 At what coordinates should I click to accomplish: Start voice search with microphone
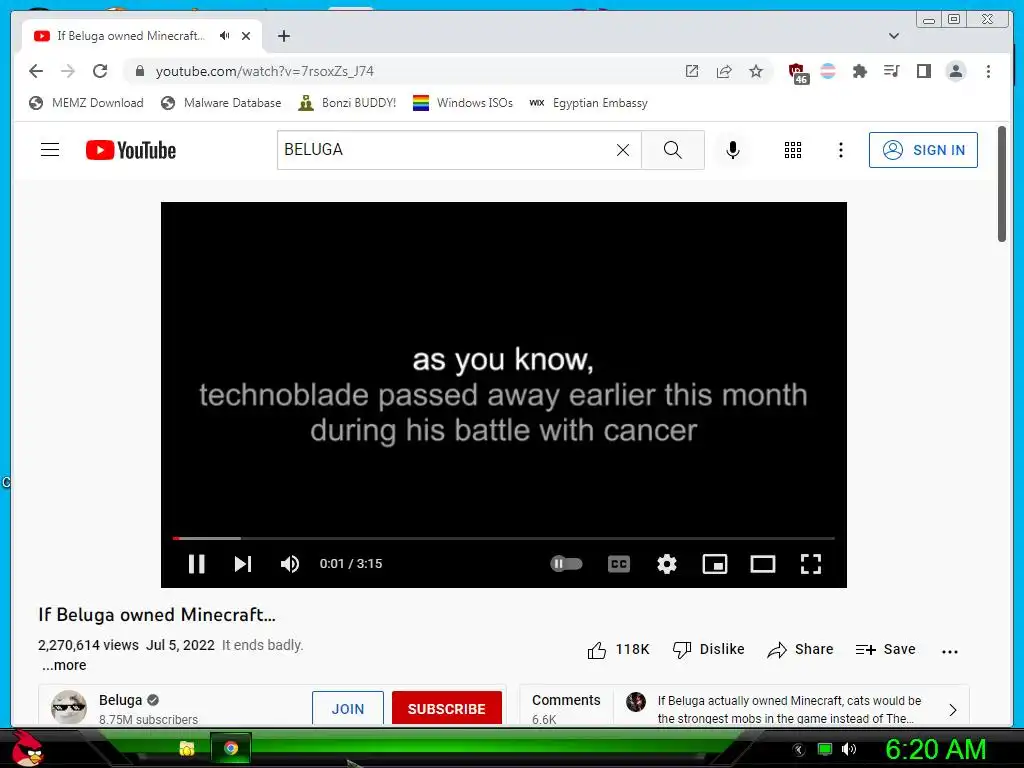[x=733, y=150]
